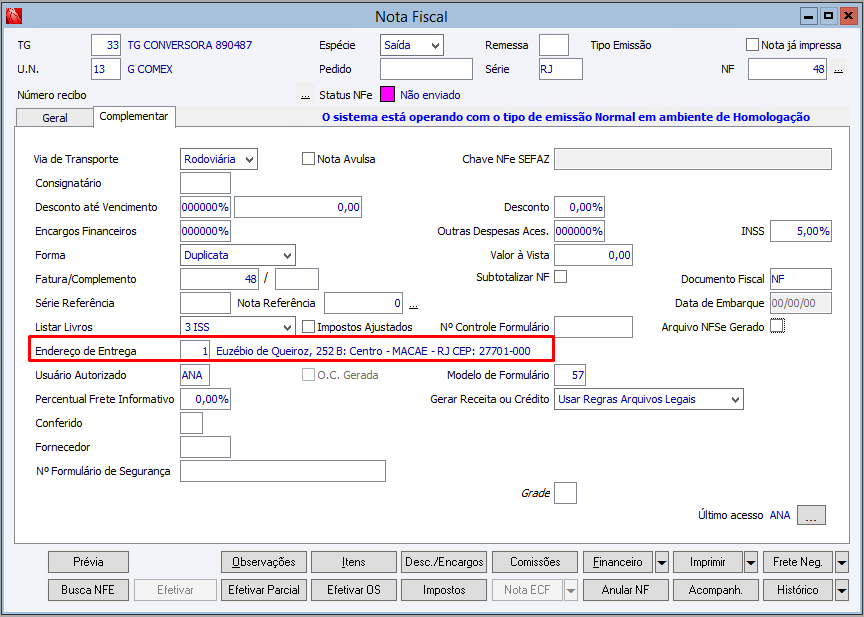Viewport: 864px width, 617px height.
Task: Click the Chave NFe SEFAZ field
Action: pyautogui.click(x=693, y=159)
